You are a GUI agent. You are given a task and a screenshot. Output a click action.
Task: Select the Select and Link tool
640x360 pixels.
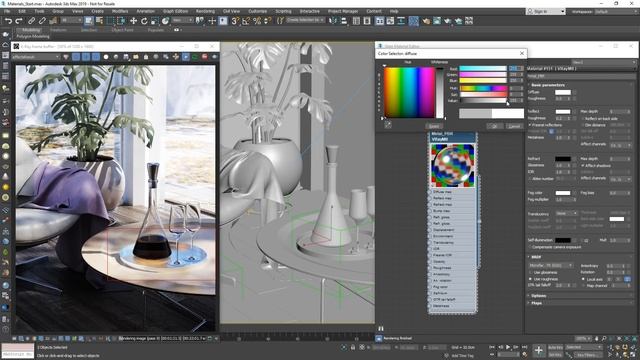point(31,21)
